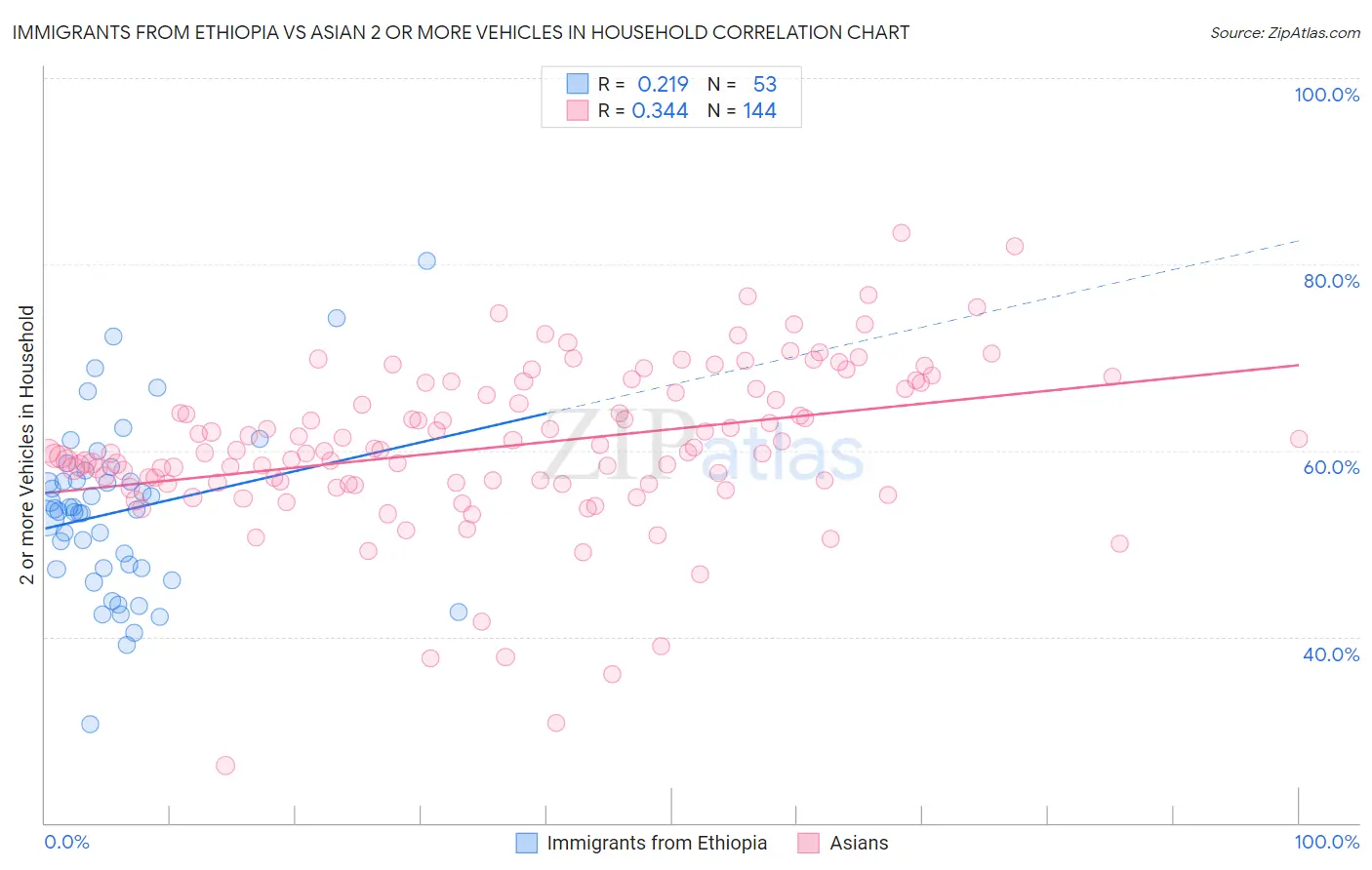1372x870 pixels.
Task: Click the lowest pink point near 26%
Action: click(225, 766)
